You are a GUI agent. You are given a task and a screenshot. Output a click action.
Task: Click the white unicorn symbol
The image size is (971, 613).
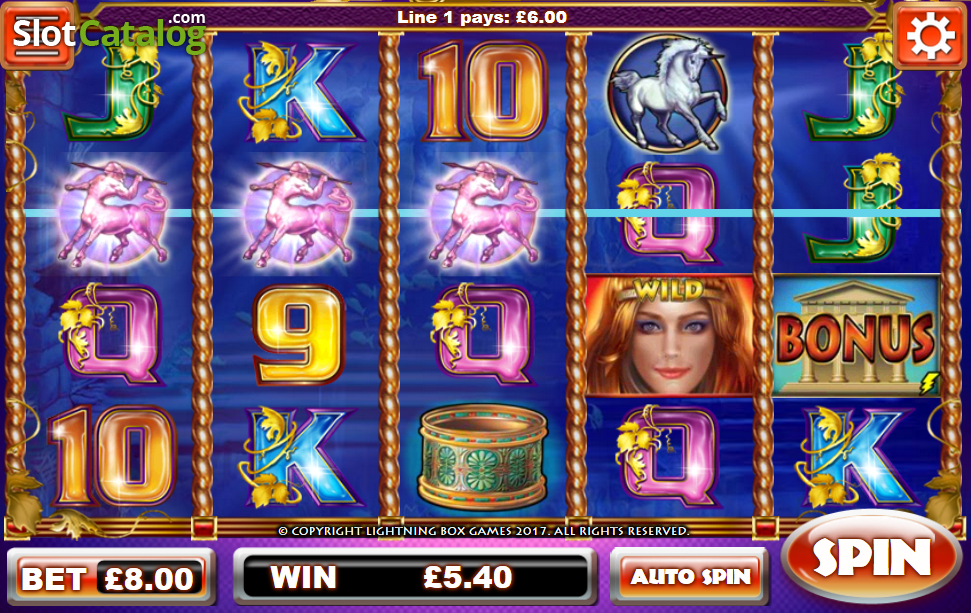pyautogui.click(x=667, y=92)
